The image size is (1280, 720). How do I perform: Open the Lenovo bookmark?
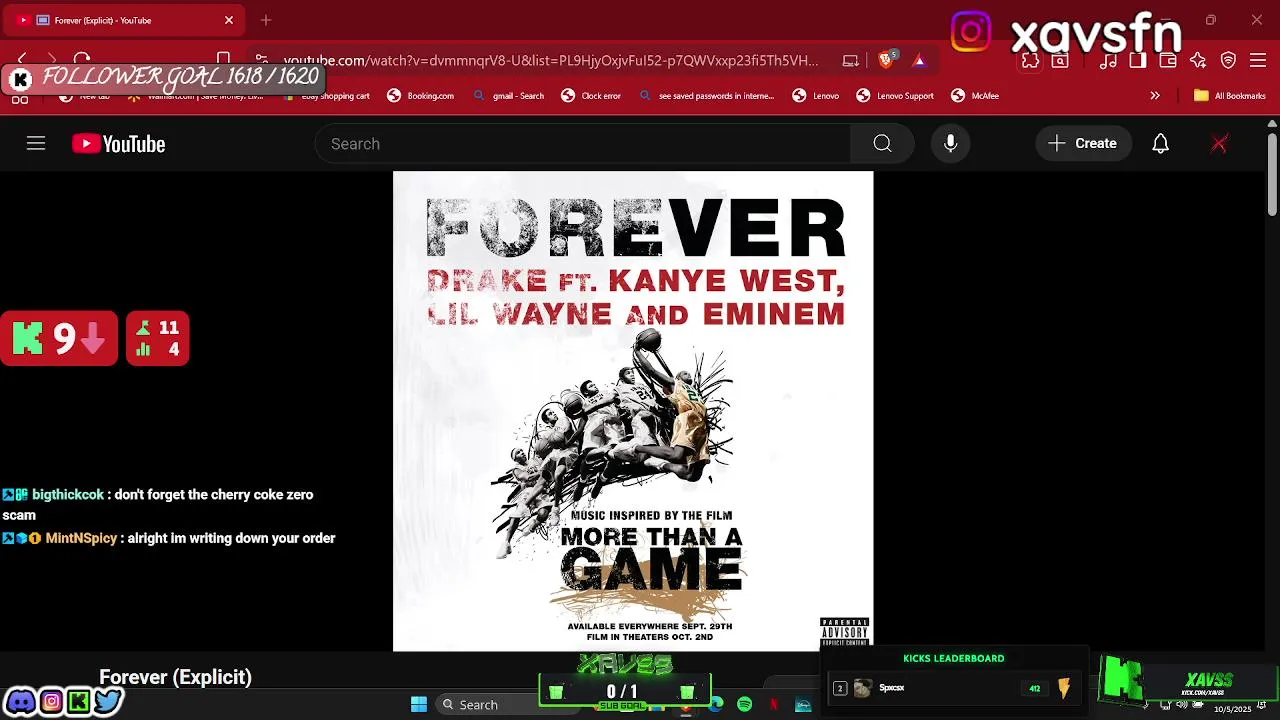[816, 96]
